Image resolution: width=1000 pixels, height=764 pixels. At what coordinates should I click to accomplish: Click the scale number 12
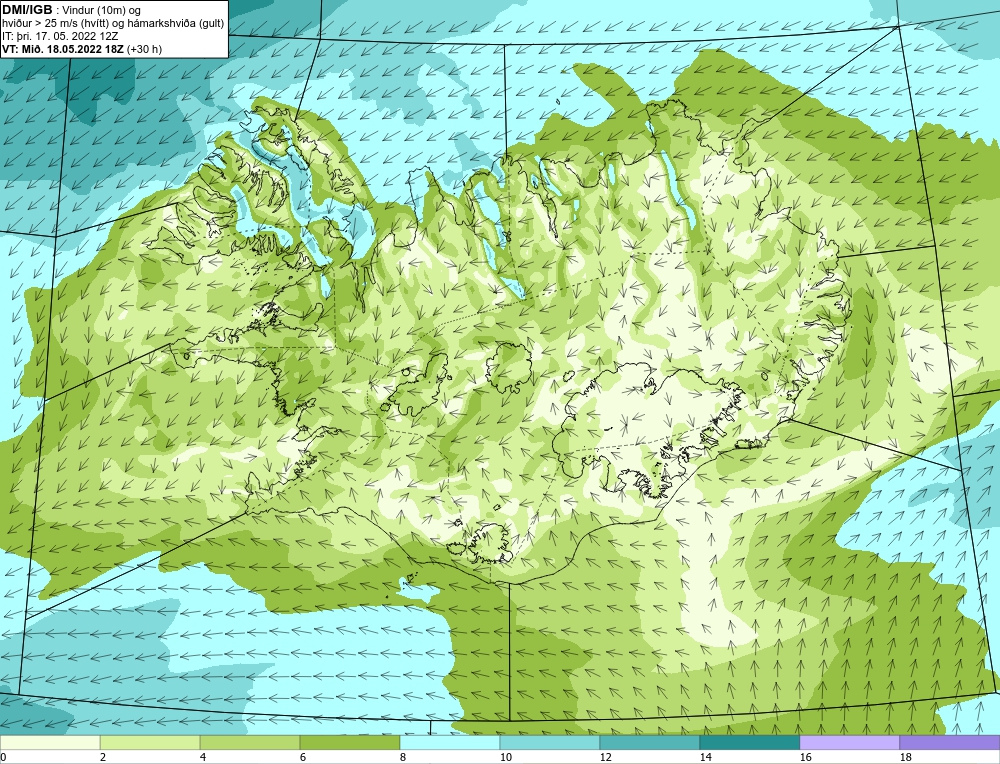(x=605, y=757)
